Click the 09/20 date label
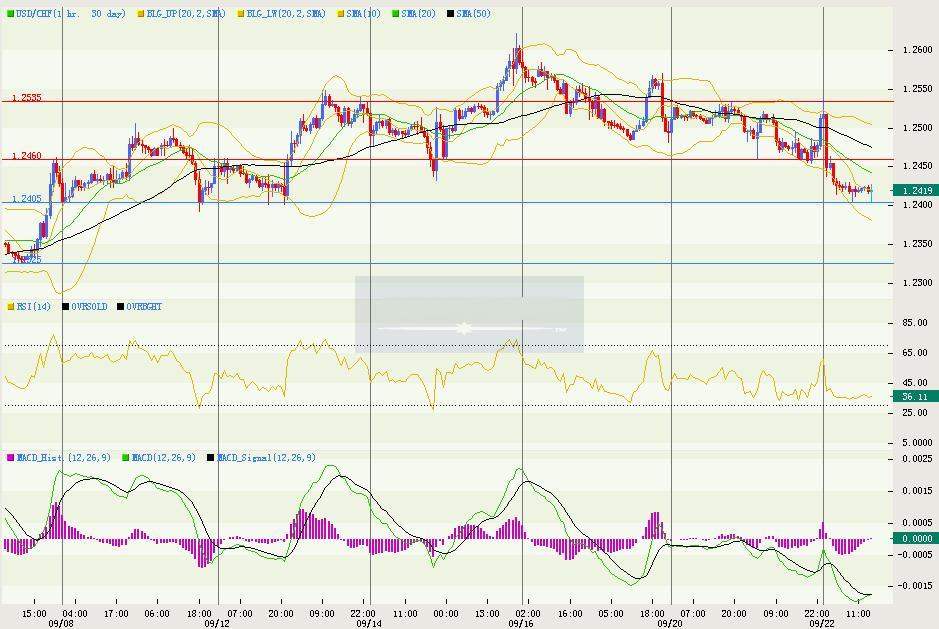 [x=671, y=623]
